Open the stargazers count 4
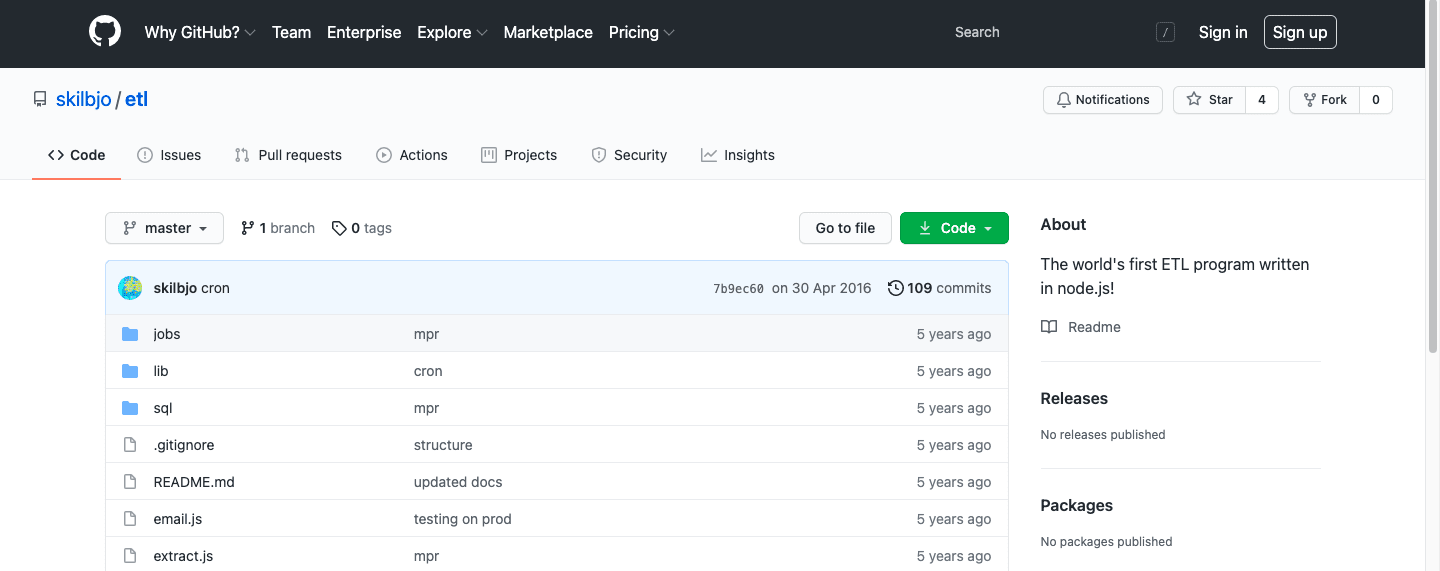Image resolution: width=1440 pixels, height=571 pixels. [1262, 100]
